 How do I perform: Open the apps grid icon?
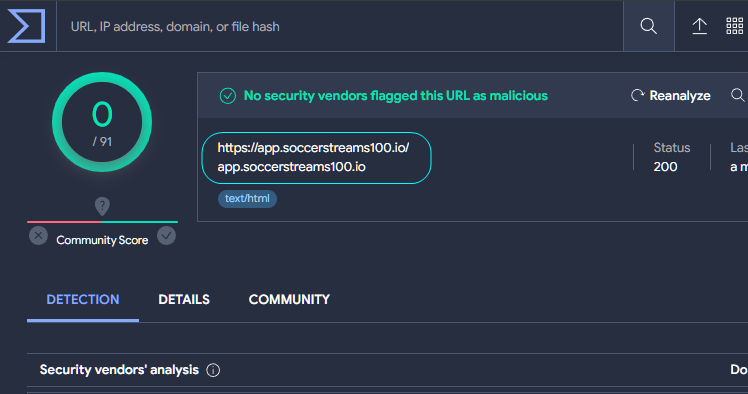735,26
